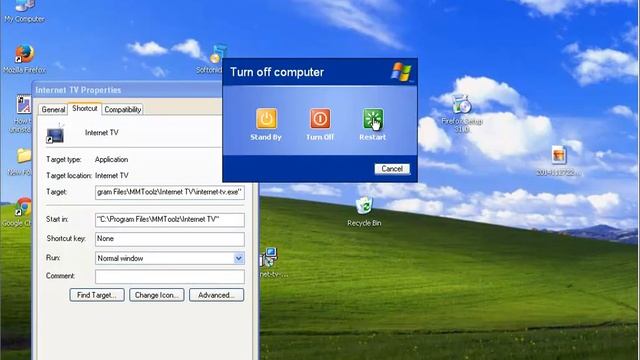640x360 pixels.
Task: Switch to the Shortcut tab
Action: pos(84,108)
